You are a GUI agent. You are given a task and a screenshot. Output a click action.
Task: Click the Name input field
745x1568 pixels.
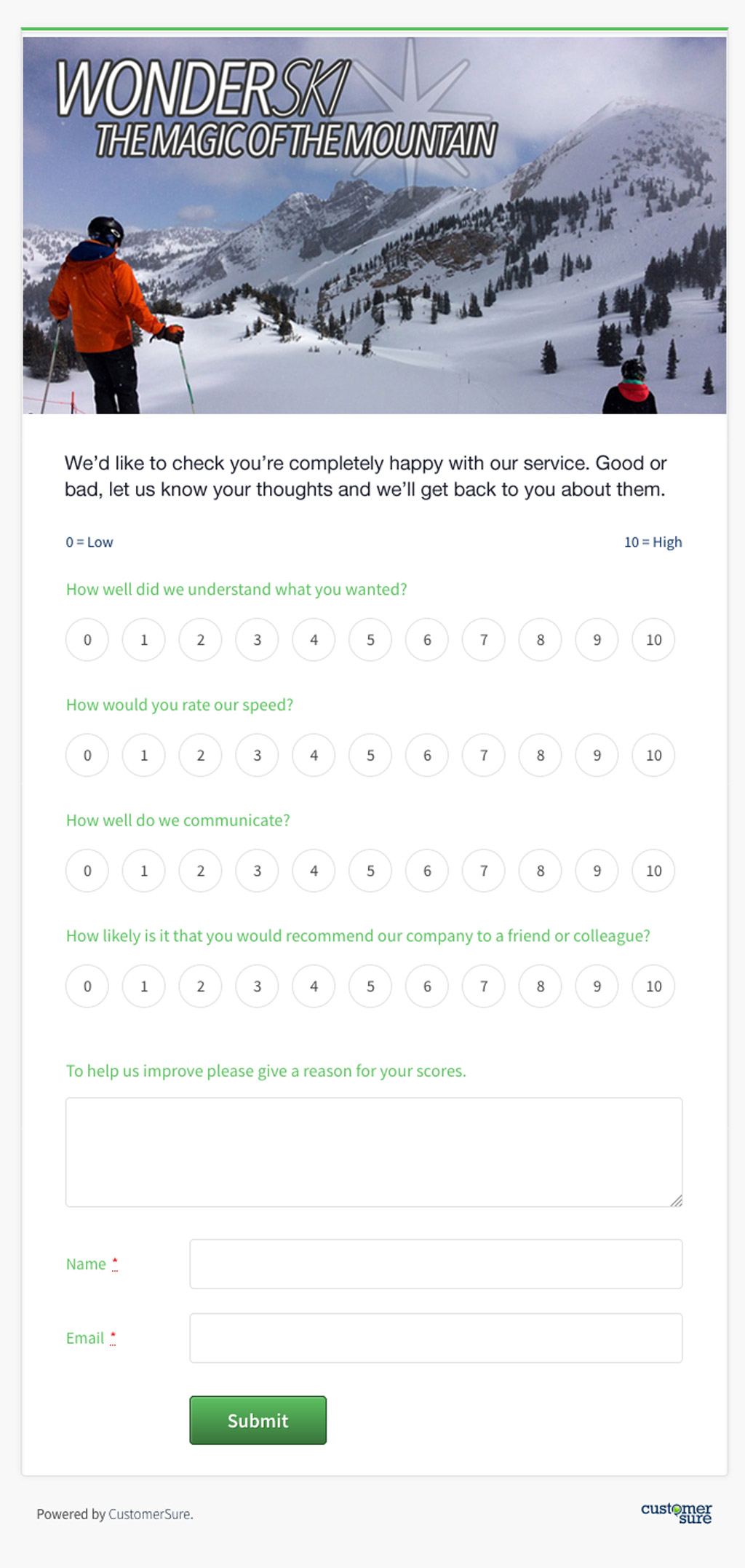[x=435, y=1264]
